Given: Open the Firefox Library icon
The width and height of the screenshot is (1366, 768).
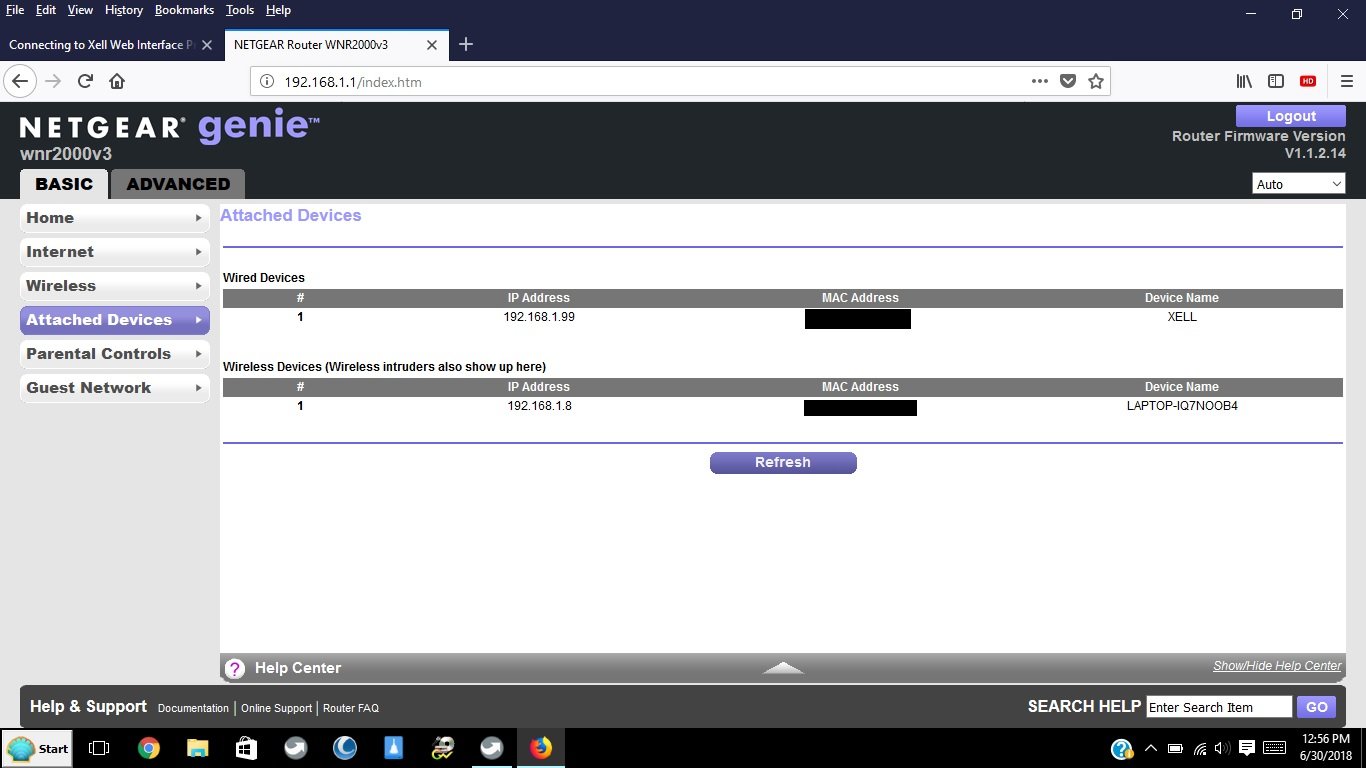Looking at the screenshot, I should coord(1244,81).
